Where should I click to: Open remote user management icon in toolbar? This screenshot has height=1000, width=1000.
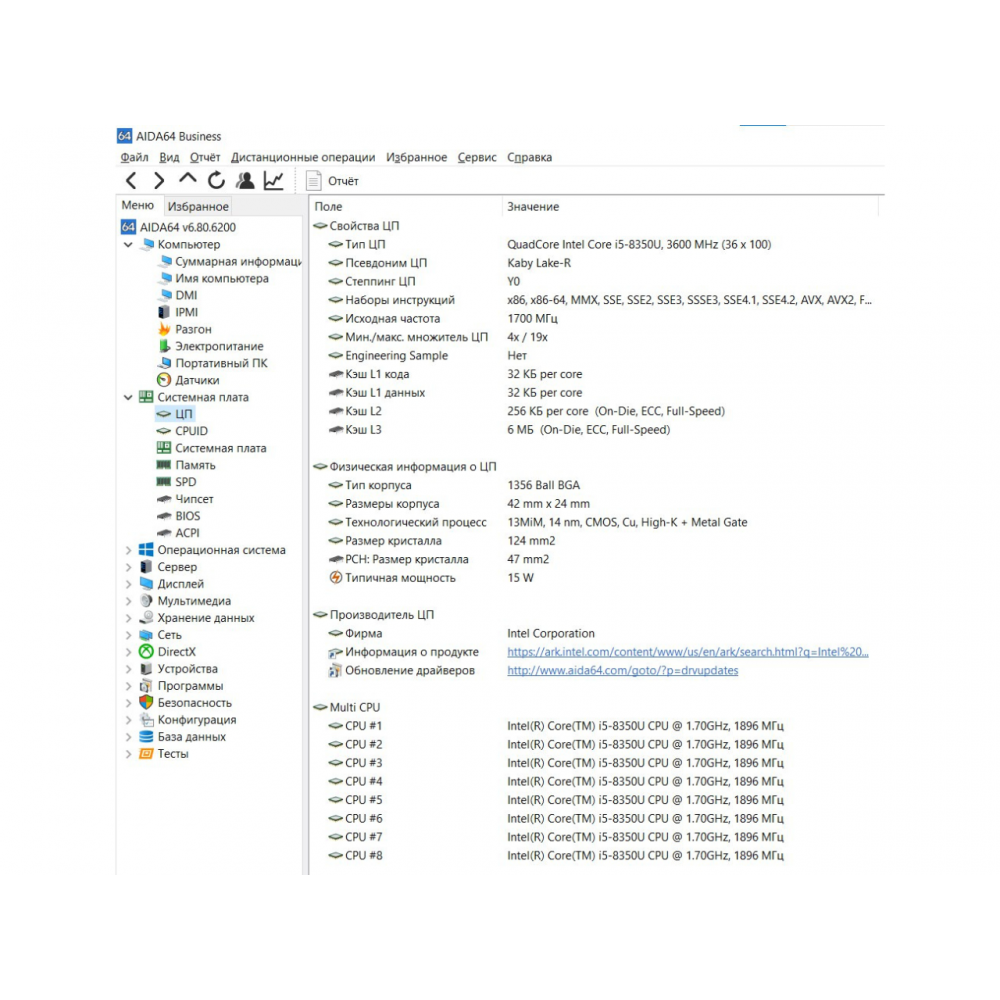point(245,181)
